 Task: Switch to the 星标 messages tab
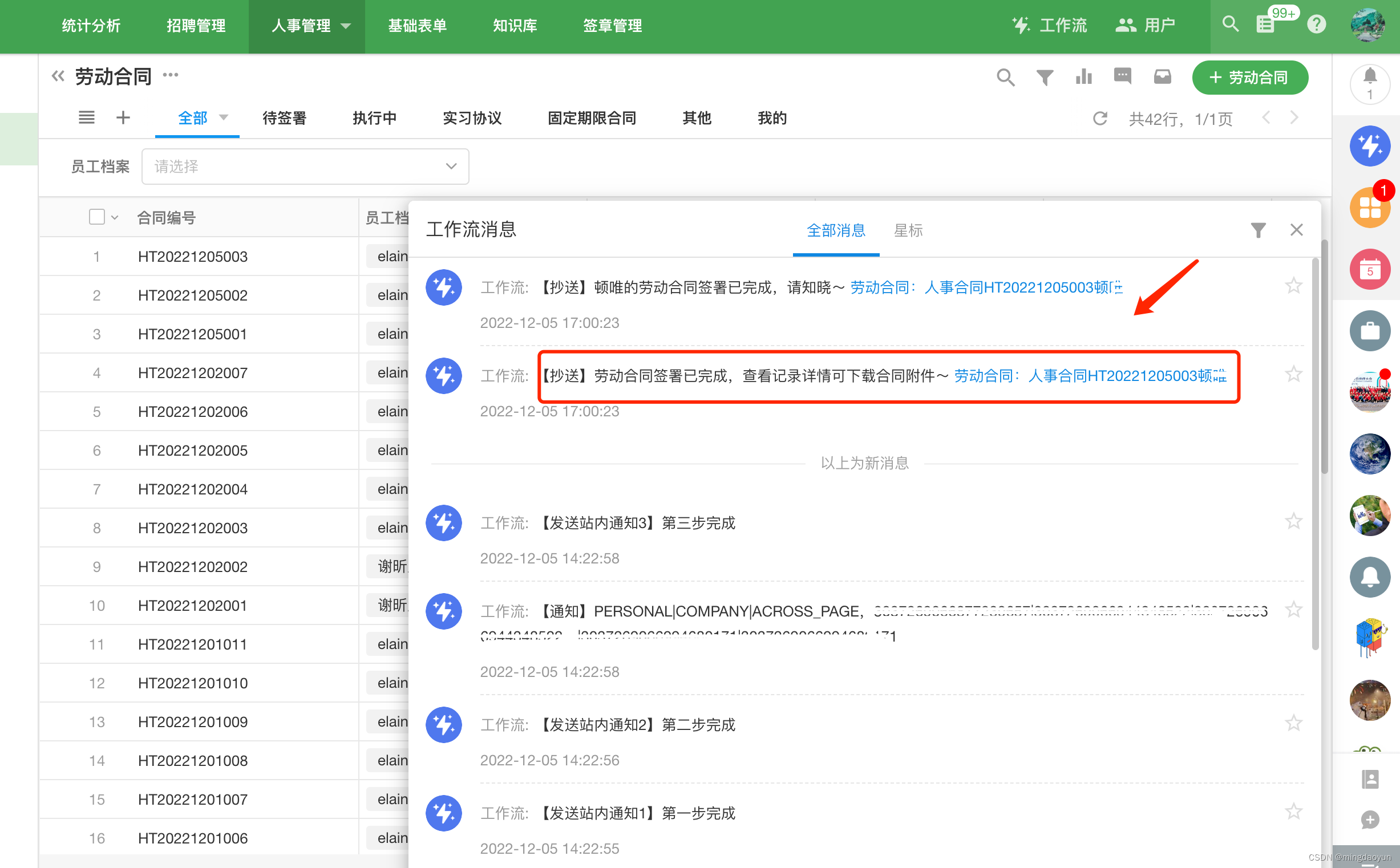coord(908,230)
